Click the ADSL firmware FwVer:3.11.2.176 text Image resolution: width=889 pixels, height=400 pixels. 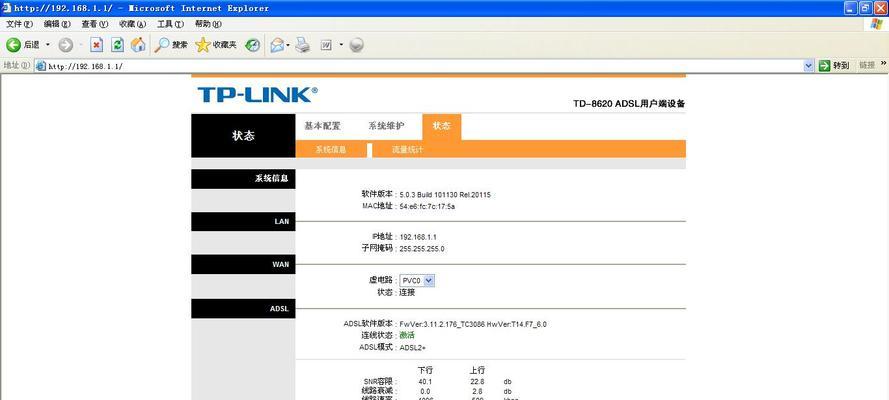(x=473, y=325)
